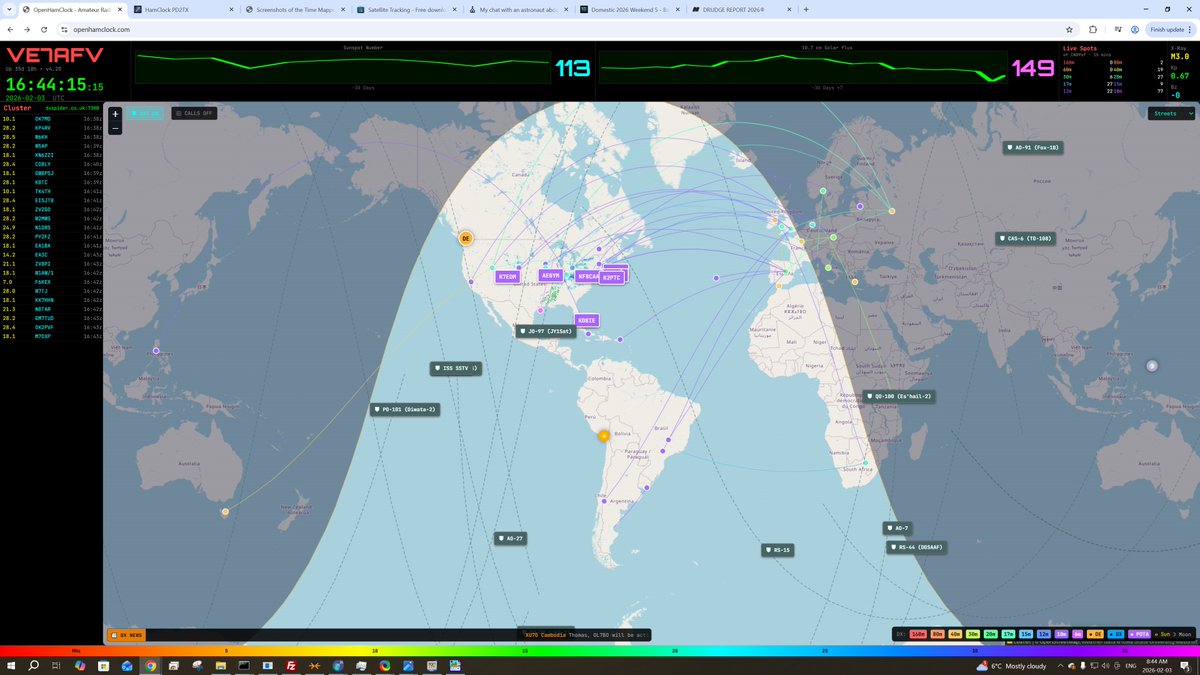This screenshot has height=675, width=1200.
Task: Select cluster spot EI5JTB
Action: point(45,200)
